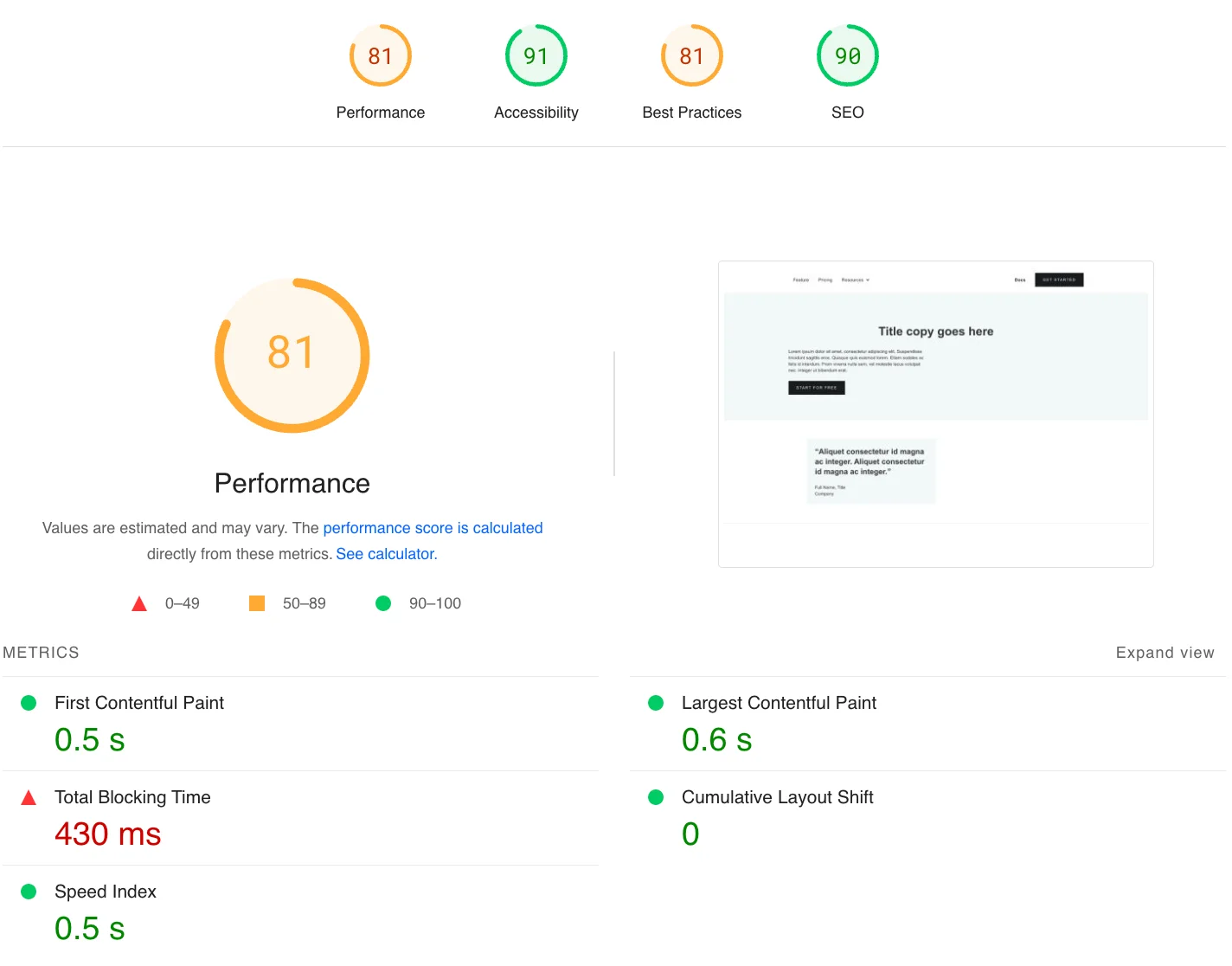The width and height of the screenshot is (1232, 966).
Task: Click the orange square 50–89 legend icon
Action: click(x=257, y=603)
